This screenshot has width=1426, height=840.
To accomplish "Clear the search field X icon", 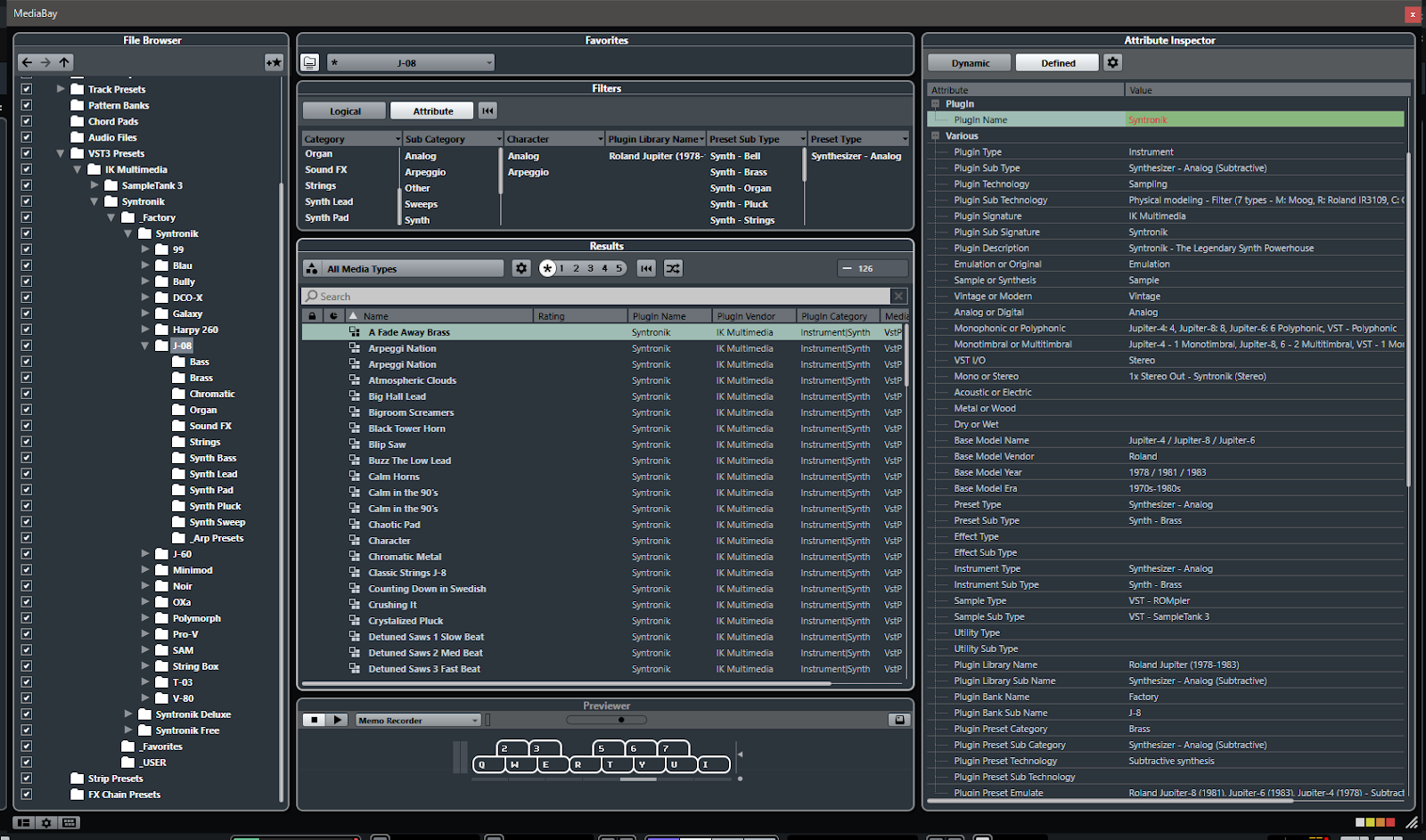I will pyautogui.click(x=898, y=296).
